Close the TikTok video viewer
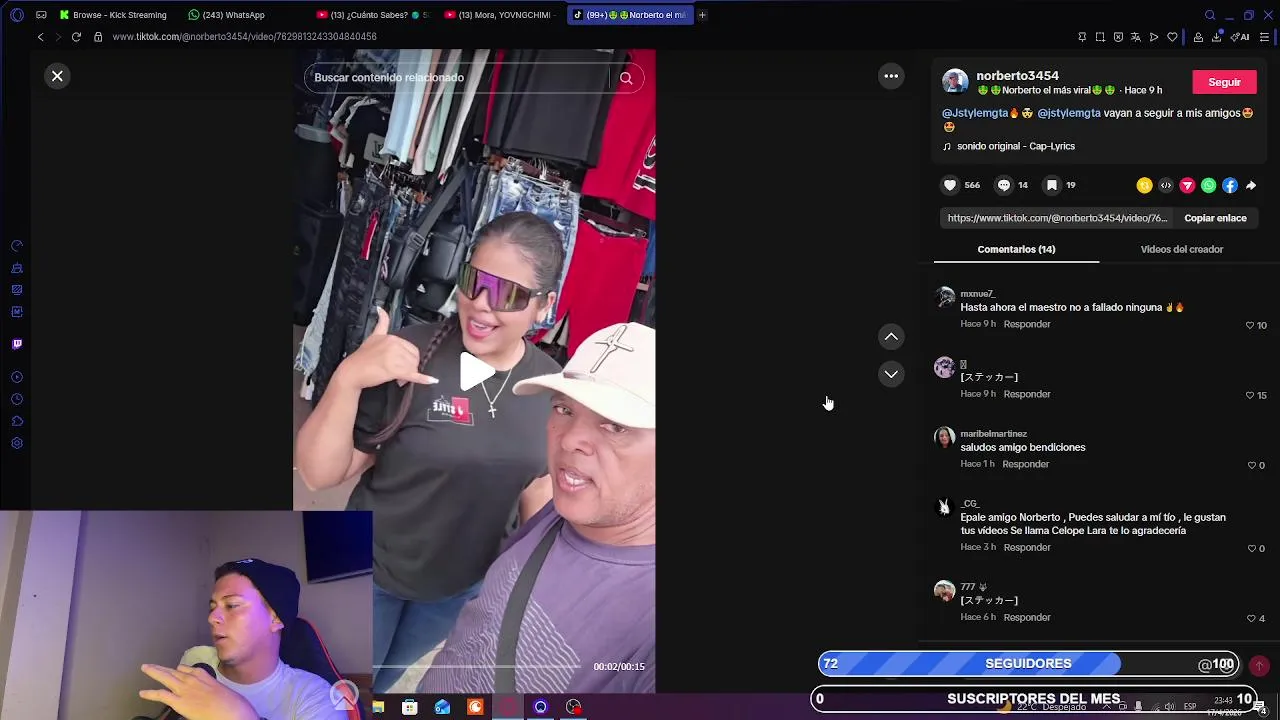 click(57, 76)
